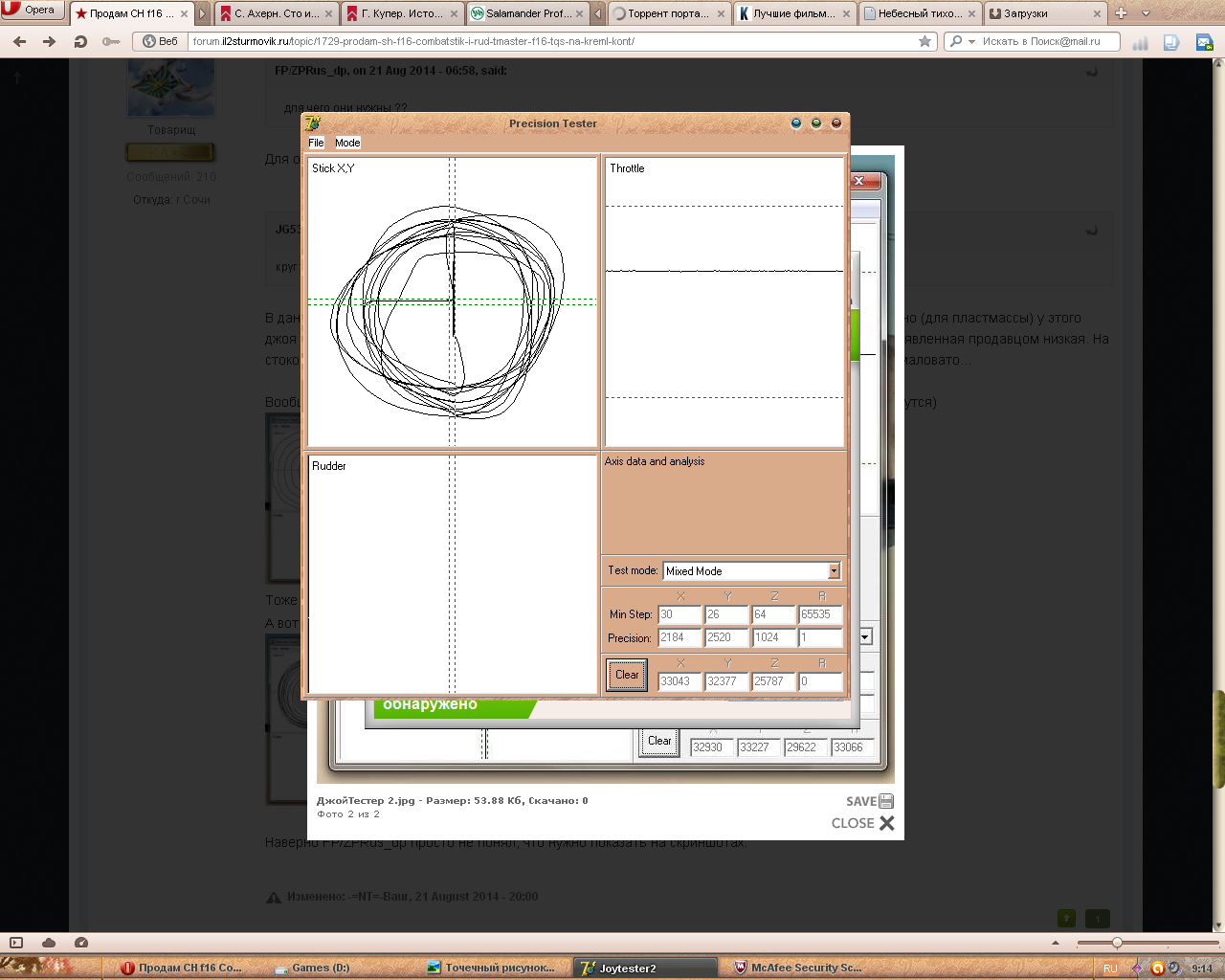The width and height of the screenshot is (1225, 980).
Task: Bookmark the page with the star icon
Action: tap(924, 41)
